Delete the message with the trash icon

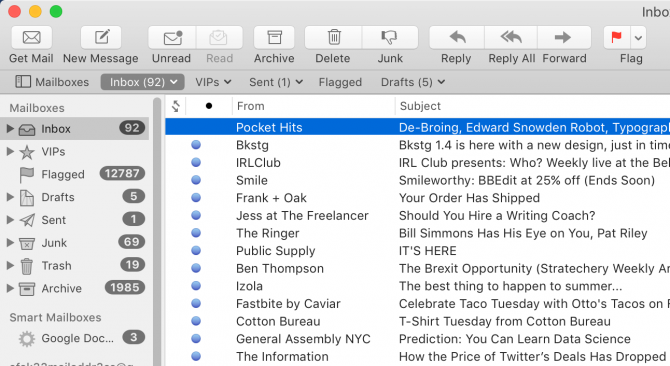[x=334, y=38]
